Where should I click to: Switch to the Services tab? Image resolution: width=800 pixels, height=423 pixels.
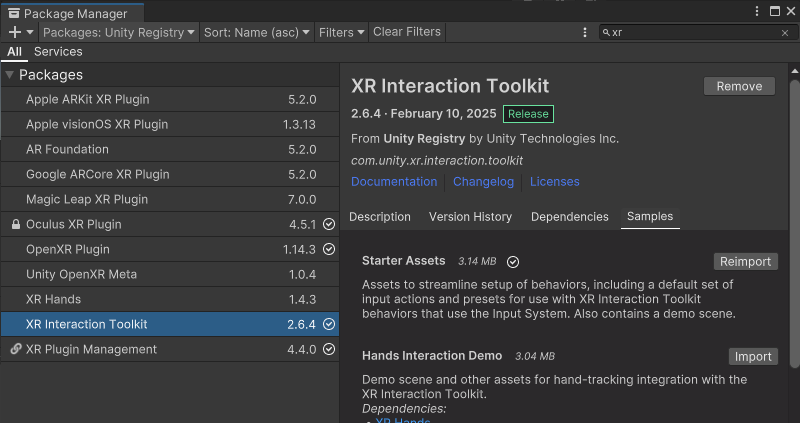click(x=58, y=52)
